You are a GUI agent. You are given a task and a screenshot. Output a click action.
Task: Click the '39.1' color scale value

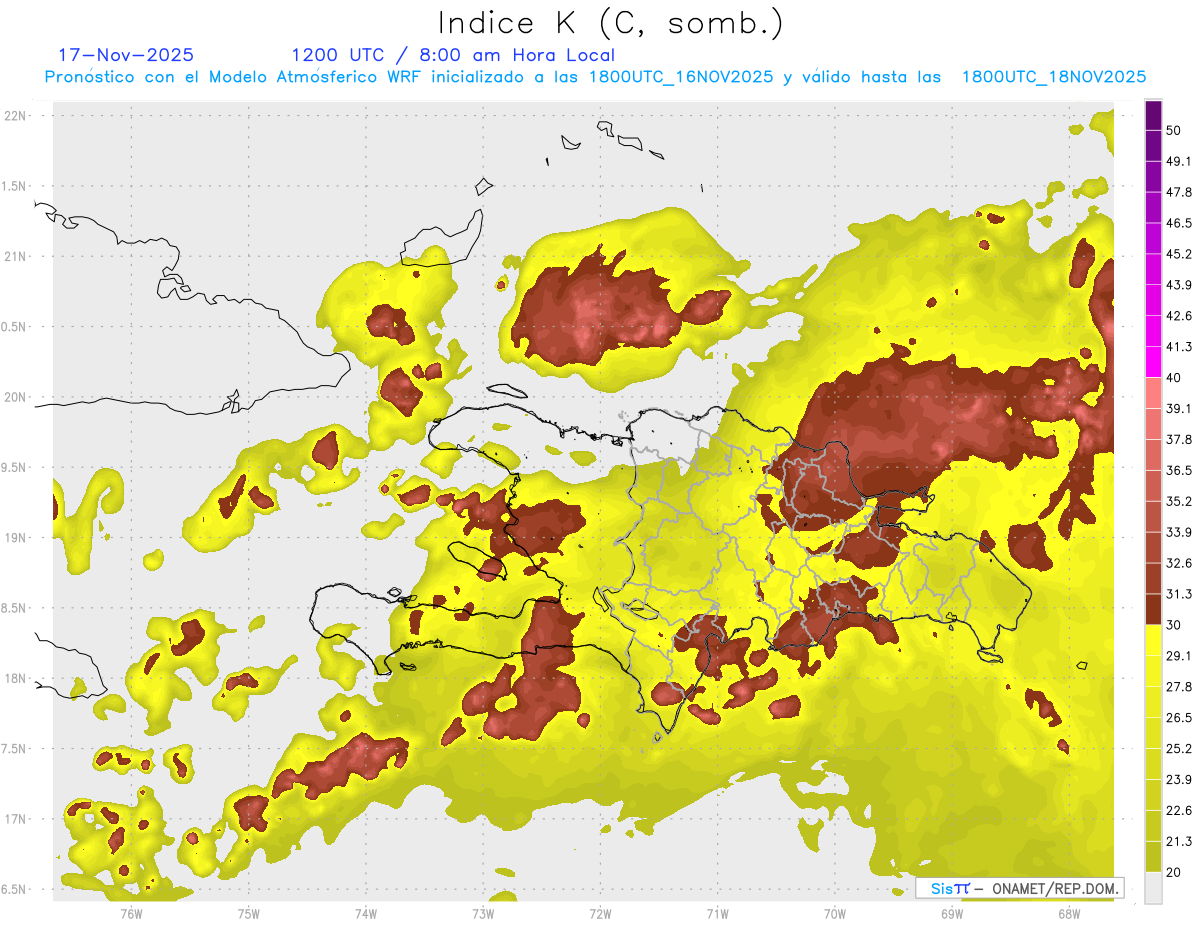click(x=1179, y=408)
